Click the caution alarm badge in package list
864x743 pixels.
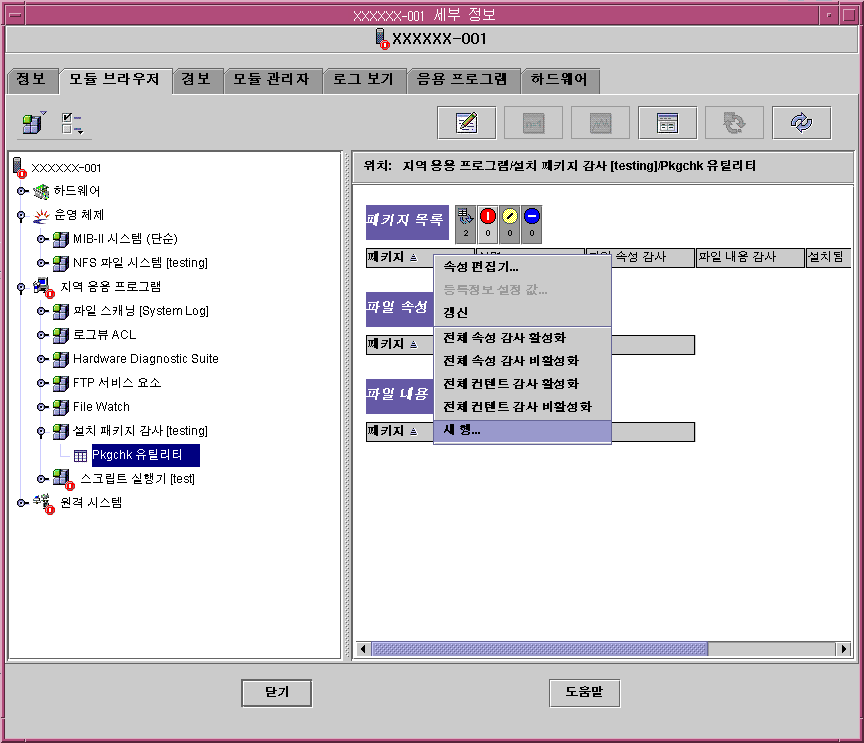coord(510,217)
